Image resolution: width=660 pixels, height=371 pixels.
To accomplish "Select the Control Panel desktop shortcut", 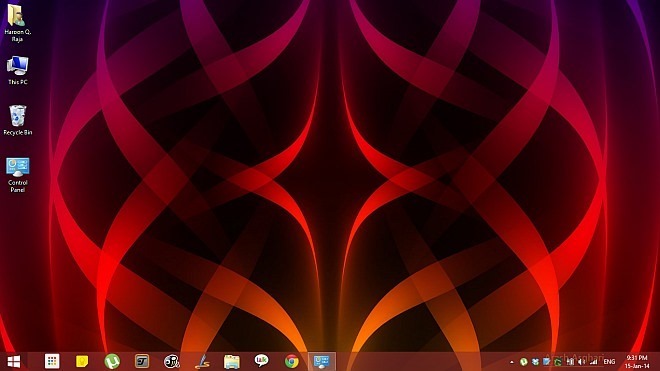I will coord(17,175).
